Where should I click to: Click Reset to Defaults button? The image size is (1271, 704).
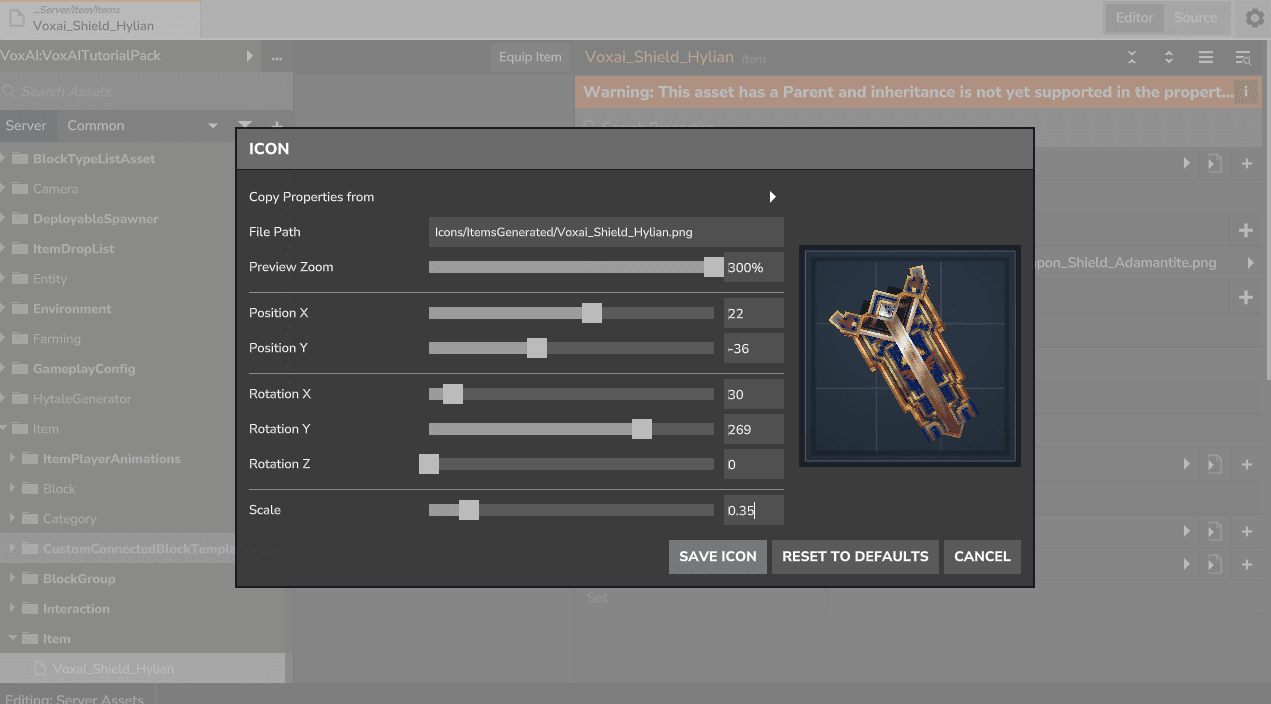(x=855, y=557)
